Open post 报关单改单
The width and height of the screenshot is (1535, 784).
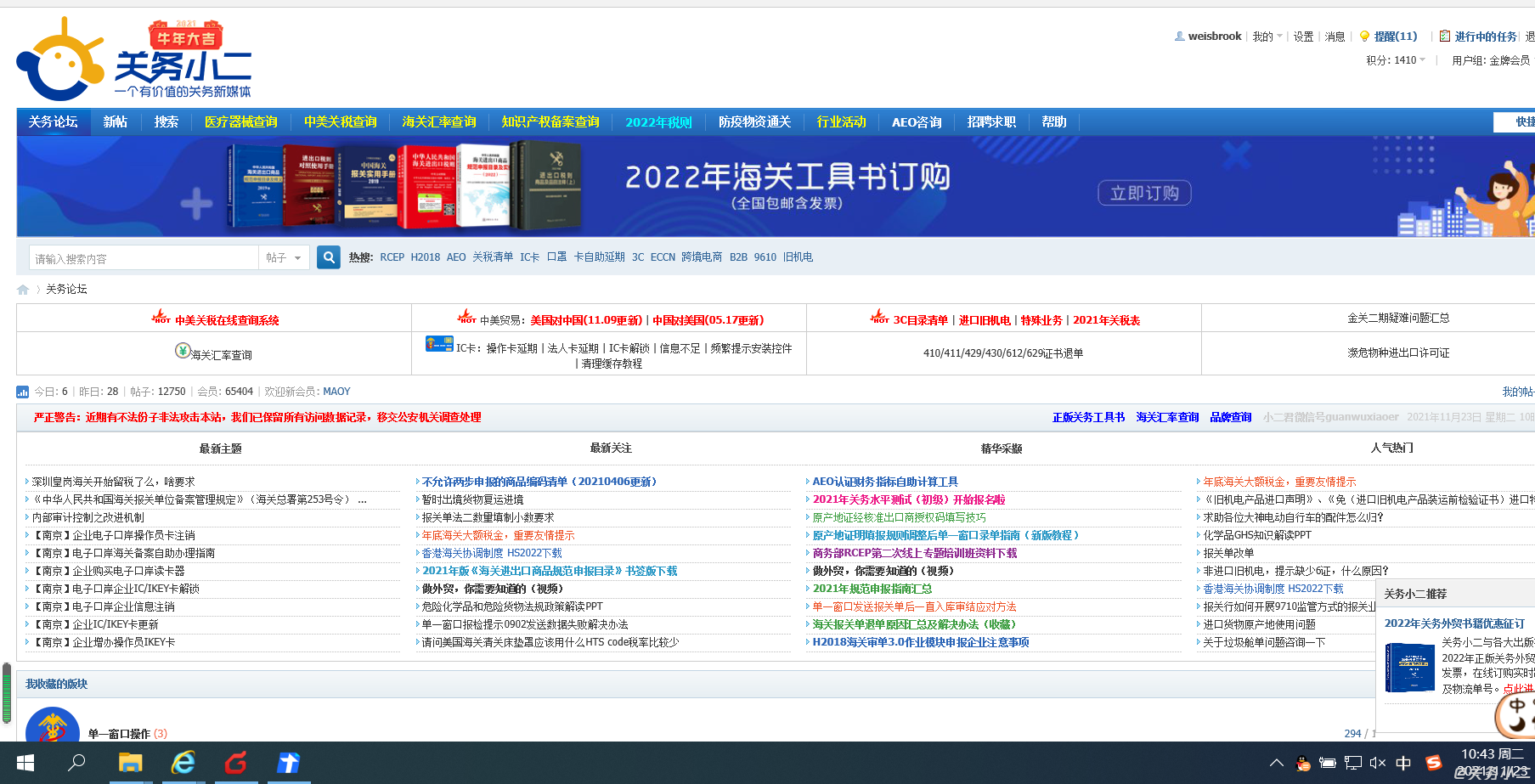click(1228, 553)
